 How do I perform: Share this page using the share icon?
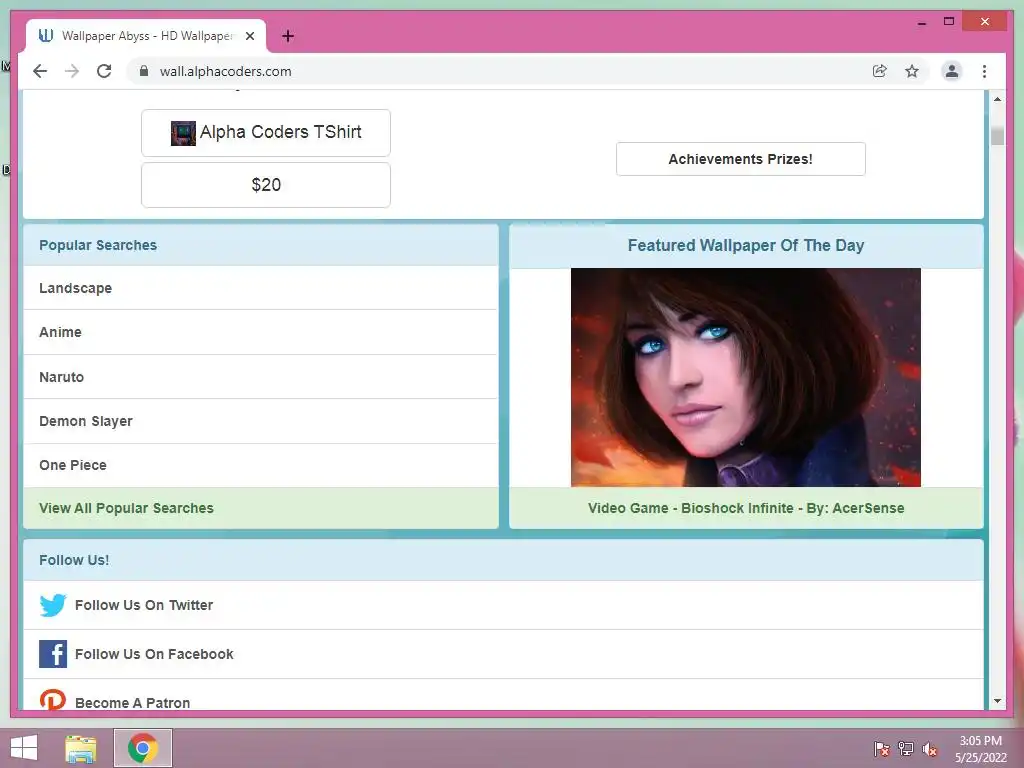coord(880,71)
